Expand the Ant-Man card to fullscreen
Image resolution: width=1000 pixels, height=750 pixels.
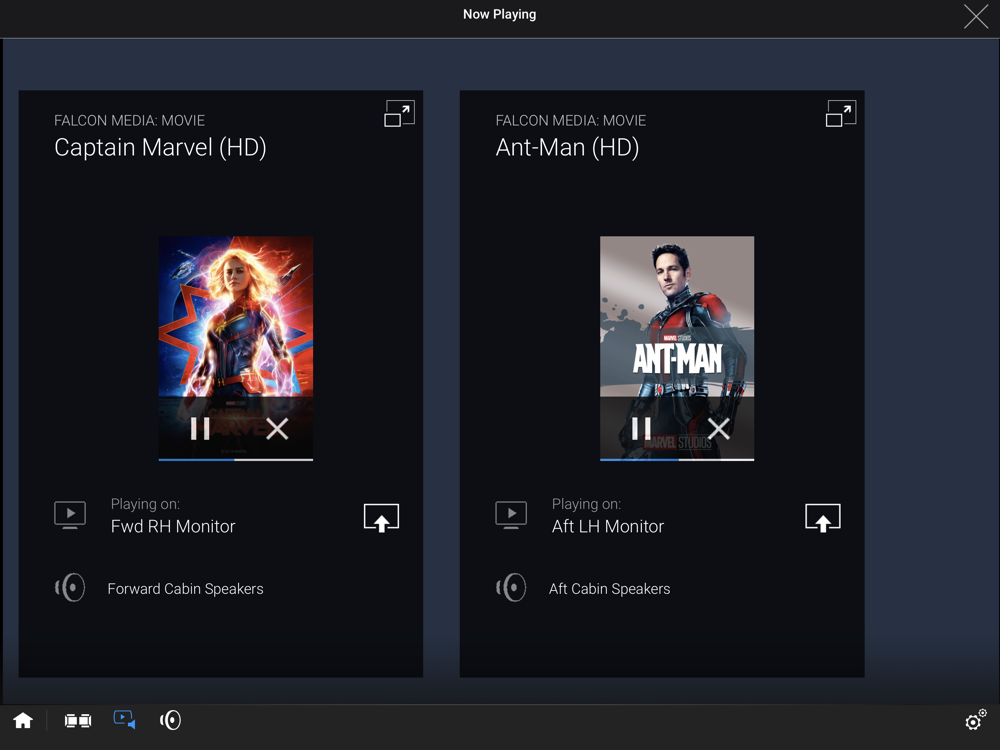(x=841, y=114)
